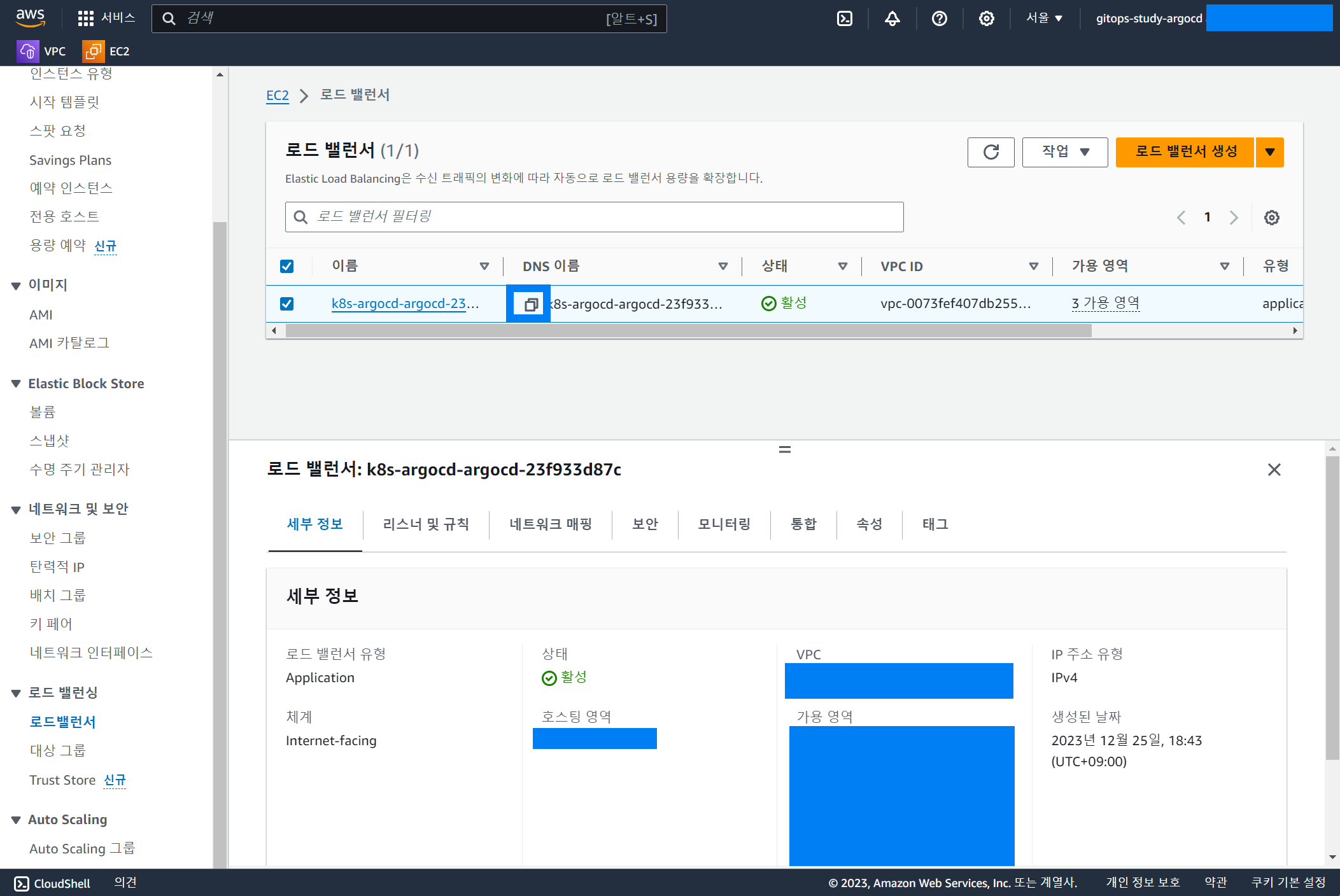The image size is (1340, 896).
Task: Open table preferences gear icon
Action: click(1271, 218)
